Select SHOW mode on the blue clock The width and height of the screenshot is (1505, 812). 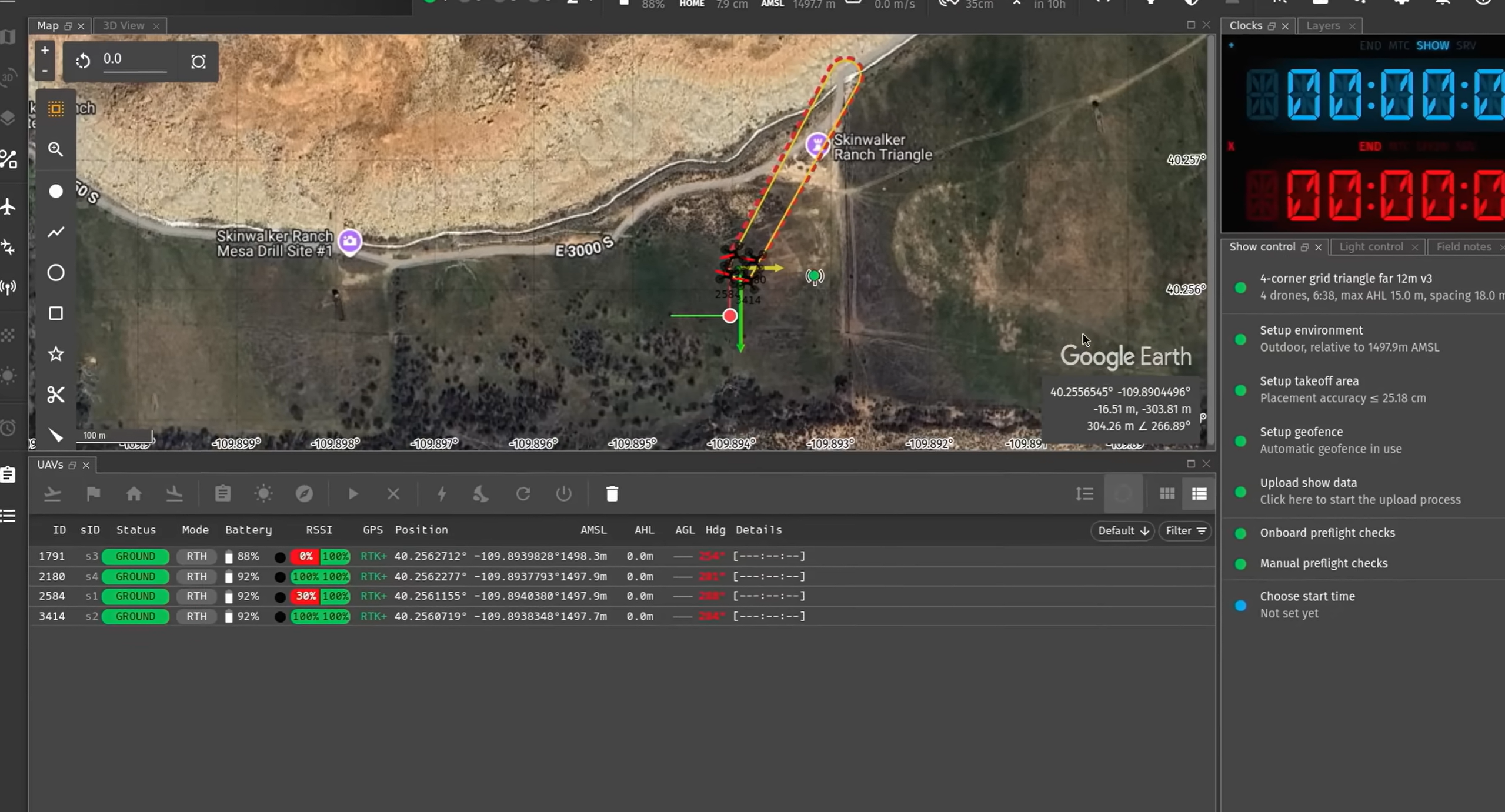[x=1432, y=46]
